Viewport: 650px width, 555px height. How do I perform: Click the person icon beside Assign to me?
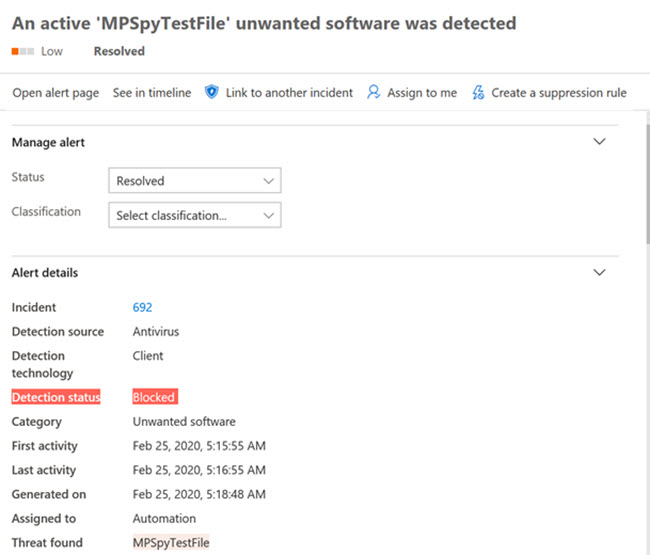[x=373, y=92]
